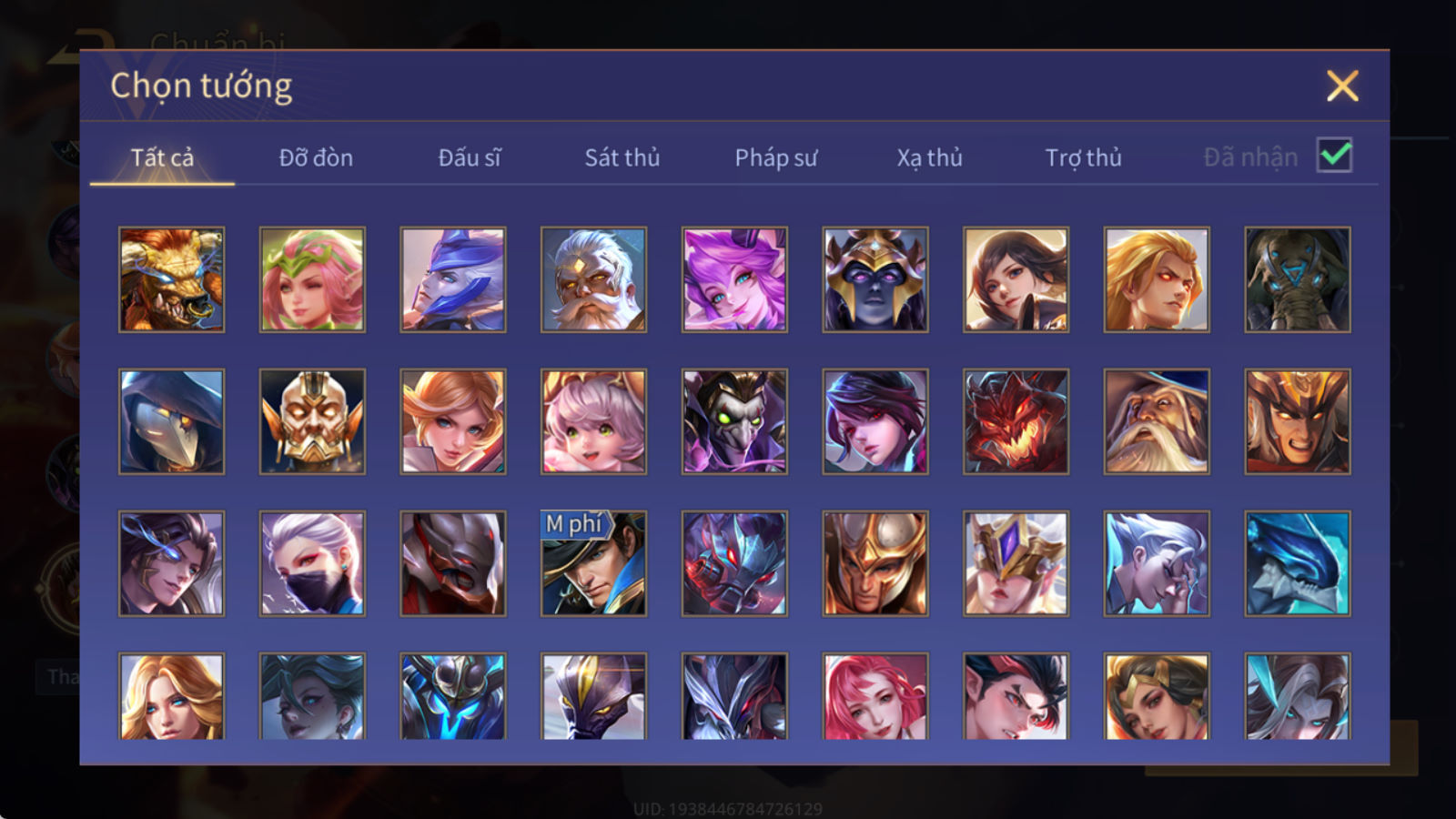Pick the blue ice dragon hero portrait

tap(1298, 563)
